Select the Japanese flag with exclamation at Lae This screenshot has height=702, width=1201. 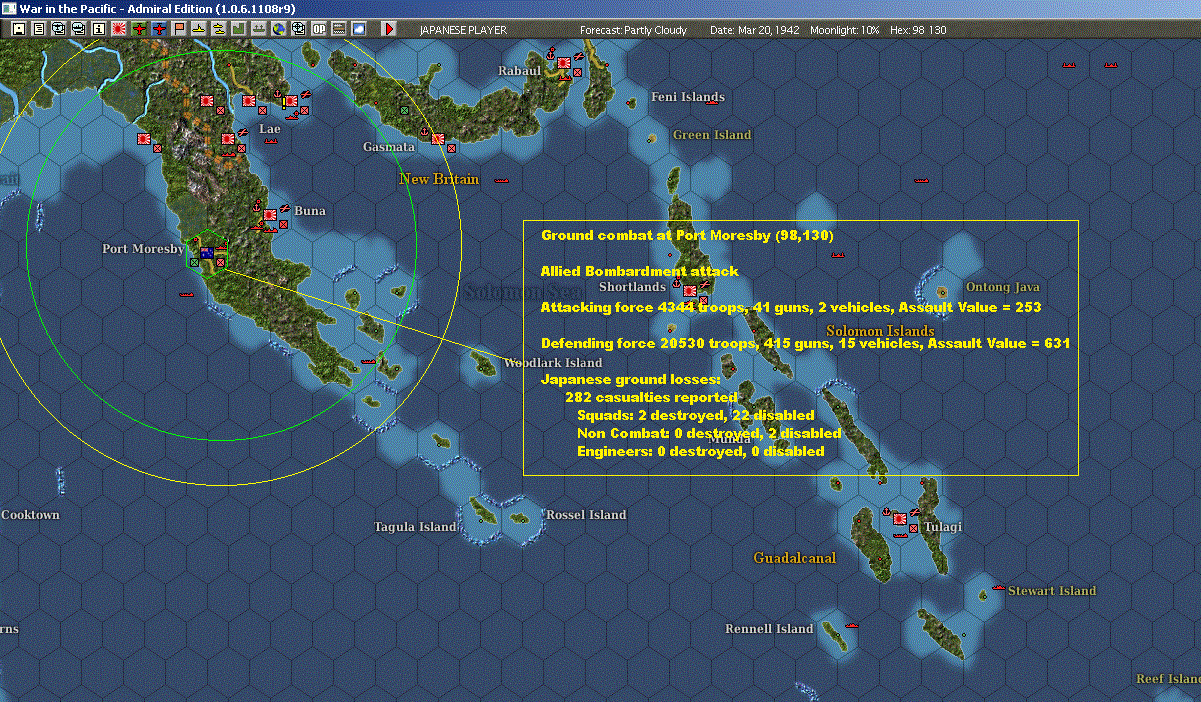(x=290, y=100)
